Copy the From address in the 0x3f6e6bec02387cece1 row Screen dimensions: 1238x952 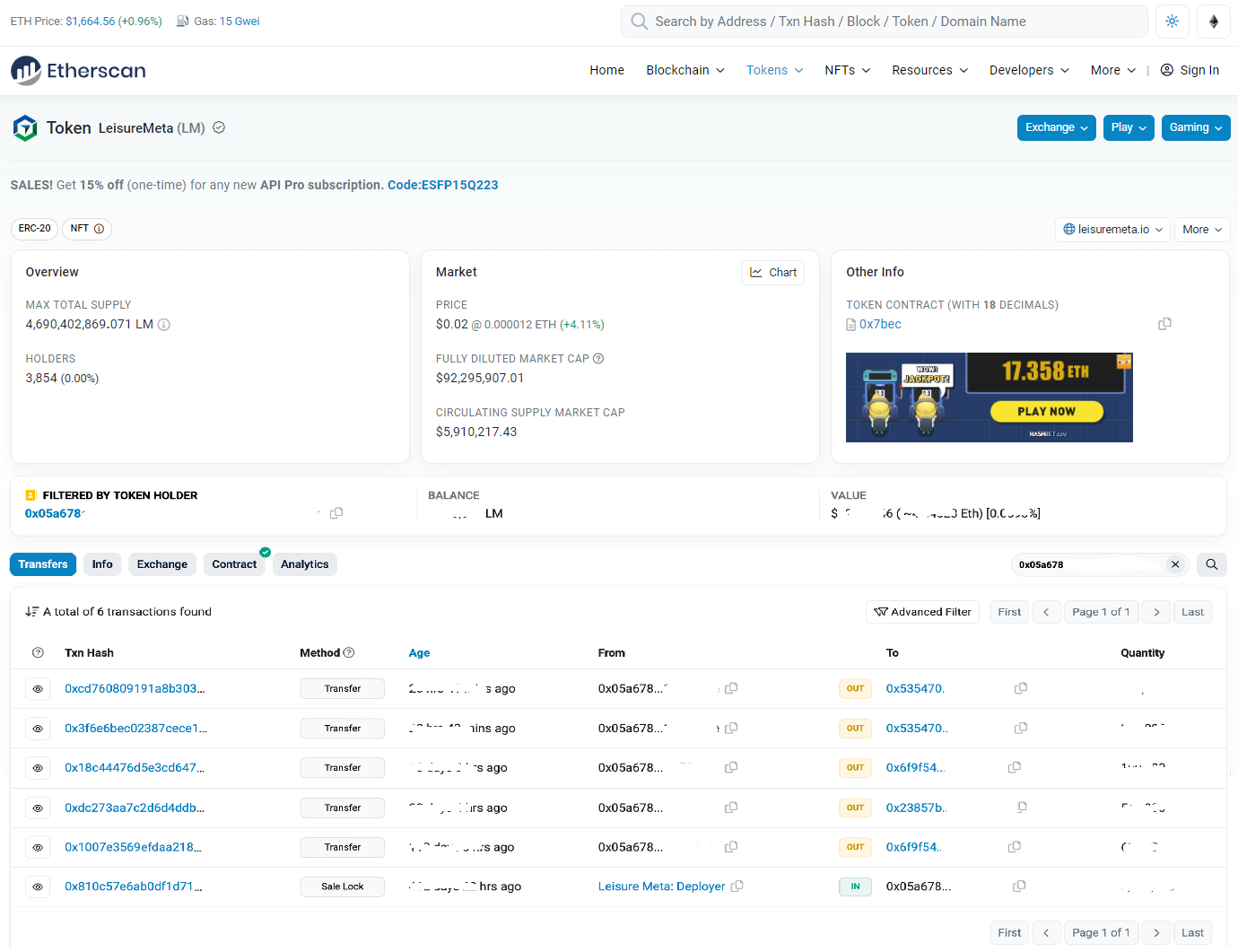[x=731, y=728]
